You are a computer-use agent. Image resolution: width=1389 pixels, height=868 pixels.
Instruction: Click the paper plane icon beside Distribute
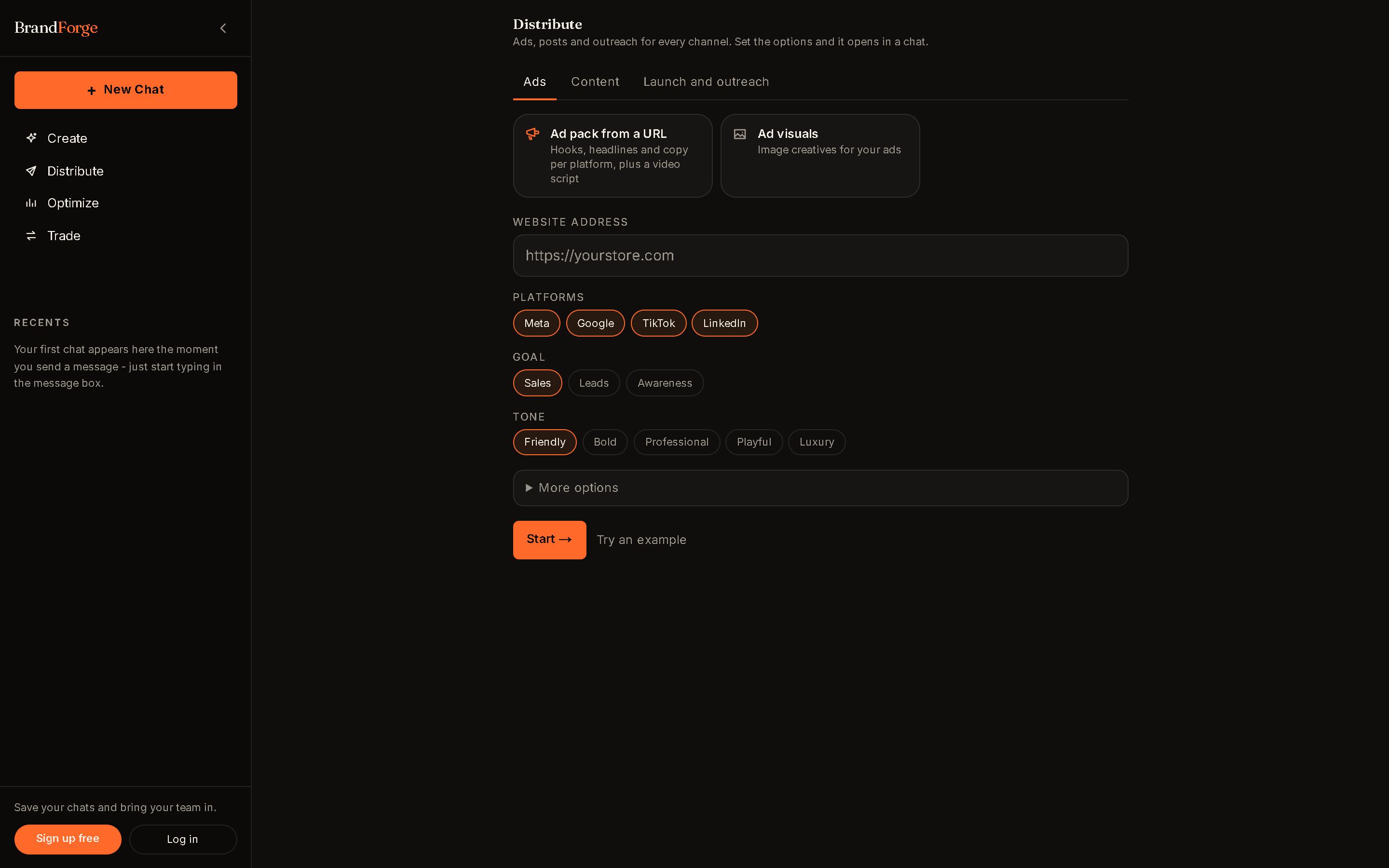click(31, 171)
